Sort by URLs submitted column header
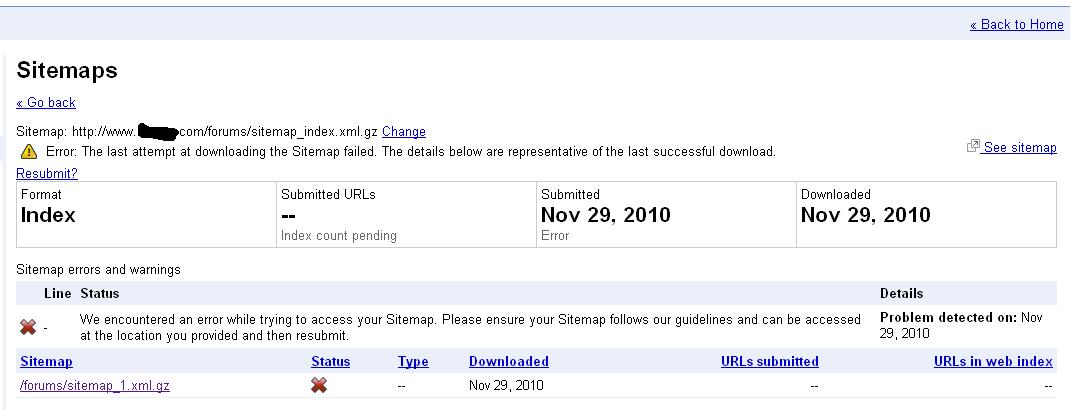Image resolution: width=1071 pixels, height=410 pixels. coord(770,361)
